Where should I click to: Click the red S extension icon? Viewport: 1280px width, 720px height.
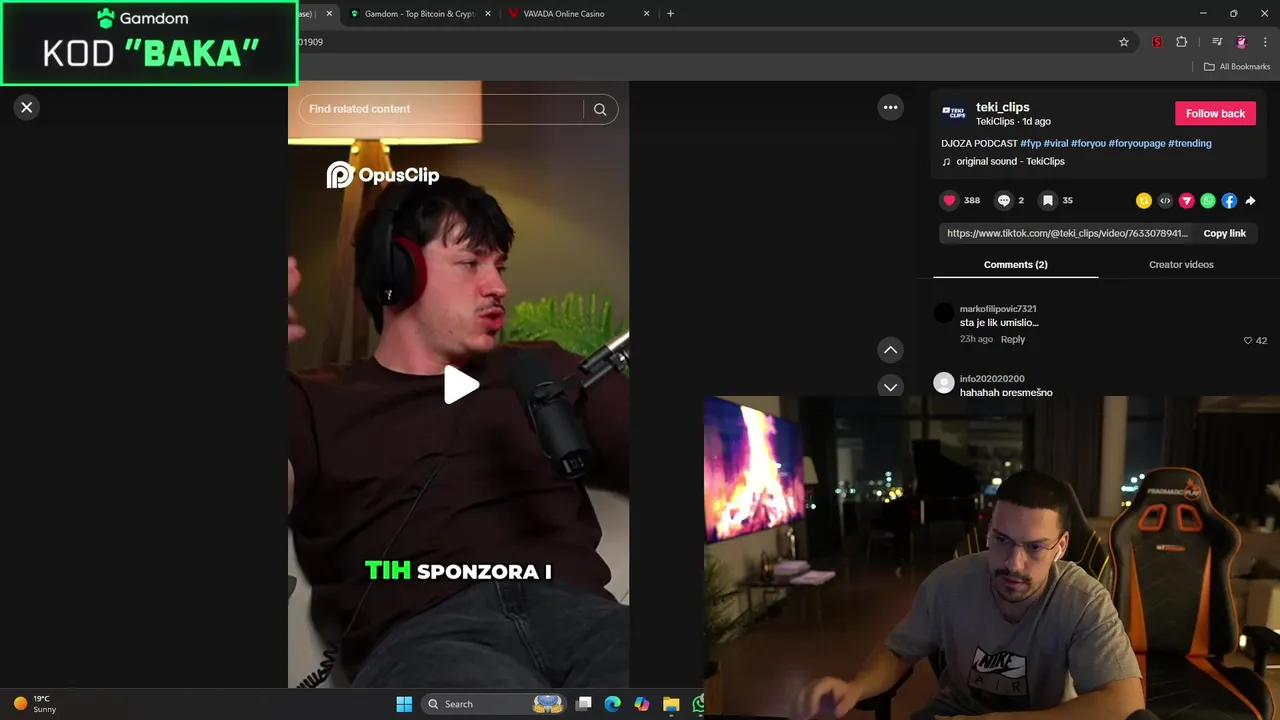[x=1157, y=42]
